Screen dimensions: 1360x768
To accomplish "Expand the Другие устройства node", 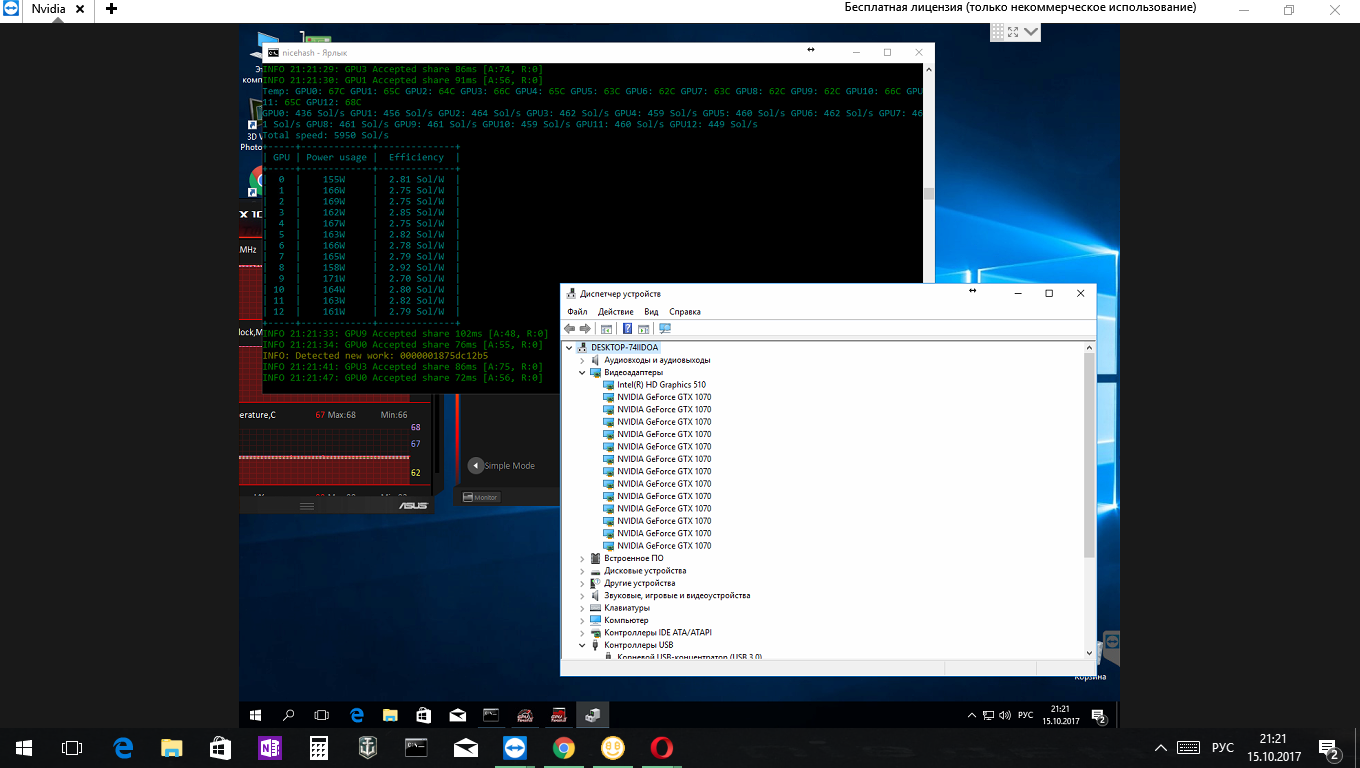I will coord(582,583).
